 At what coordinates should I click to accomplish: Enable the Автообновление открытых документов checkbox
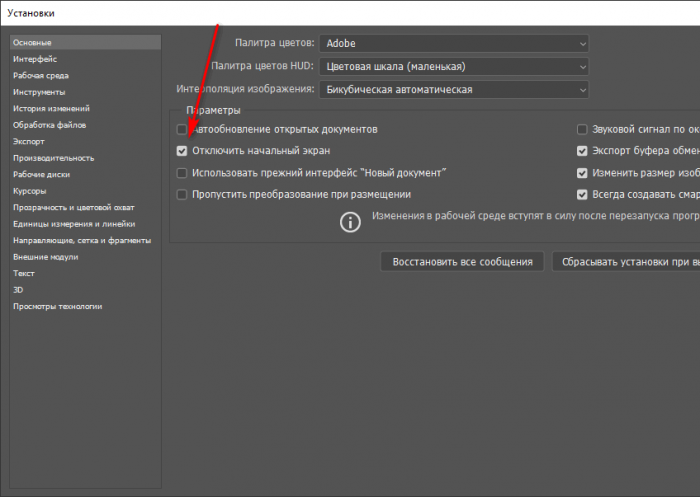(182, 130)
